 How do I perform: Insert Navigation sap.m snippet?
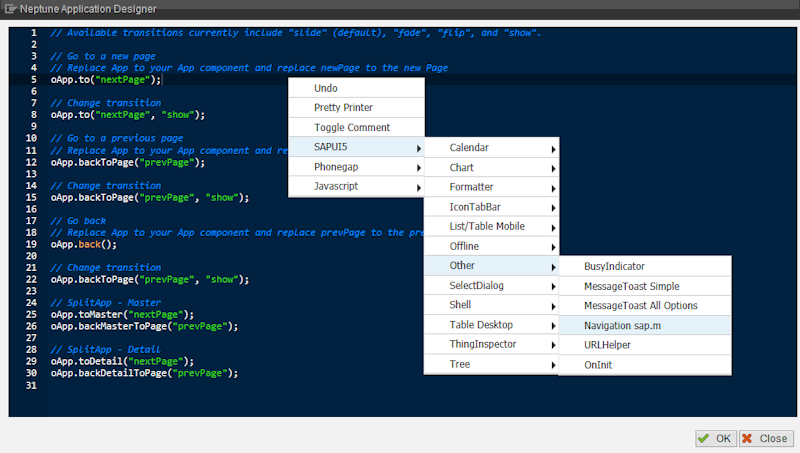coord(645,325)
